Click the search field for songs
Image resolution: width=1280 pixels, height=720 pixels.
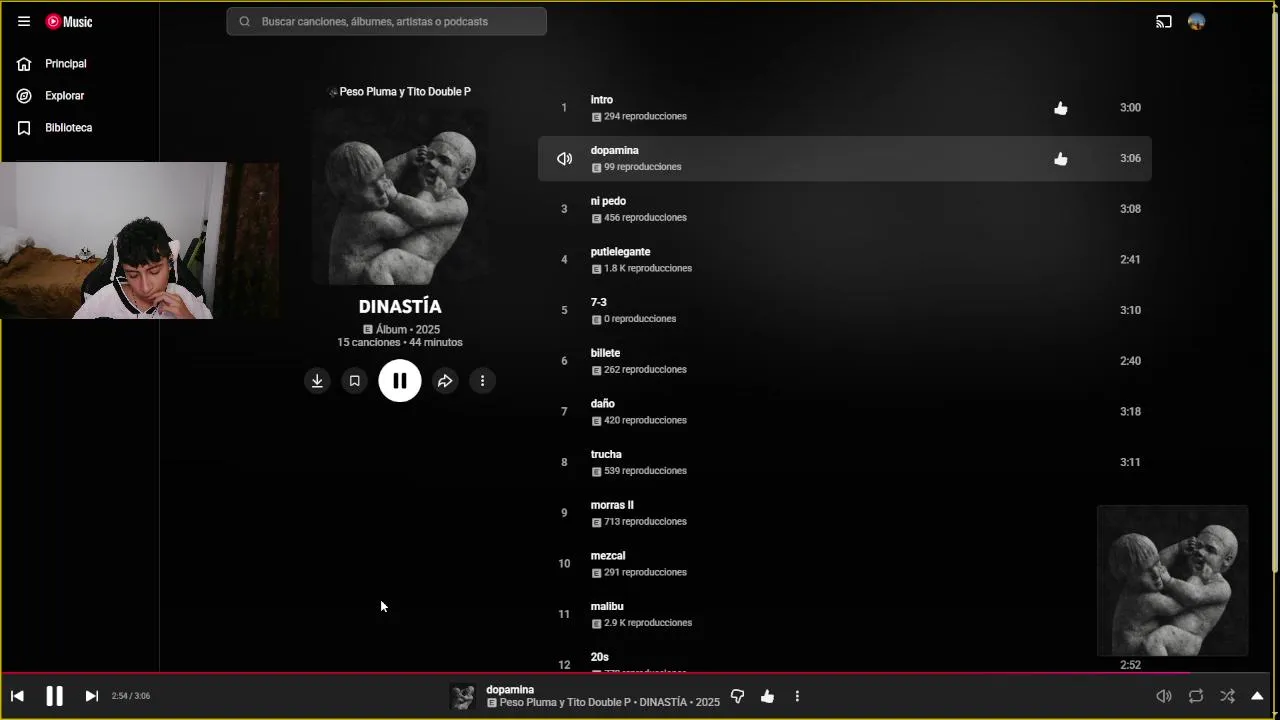tap(387, 21)
